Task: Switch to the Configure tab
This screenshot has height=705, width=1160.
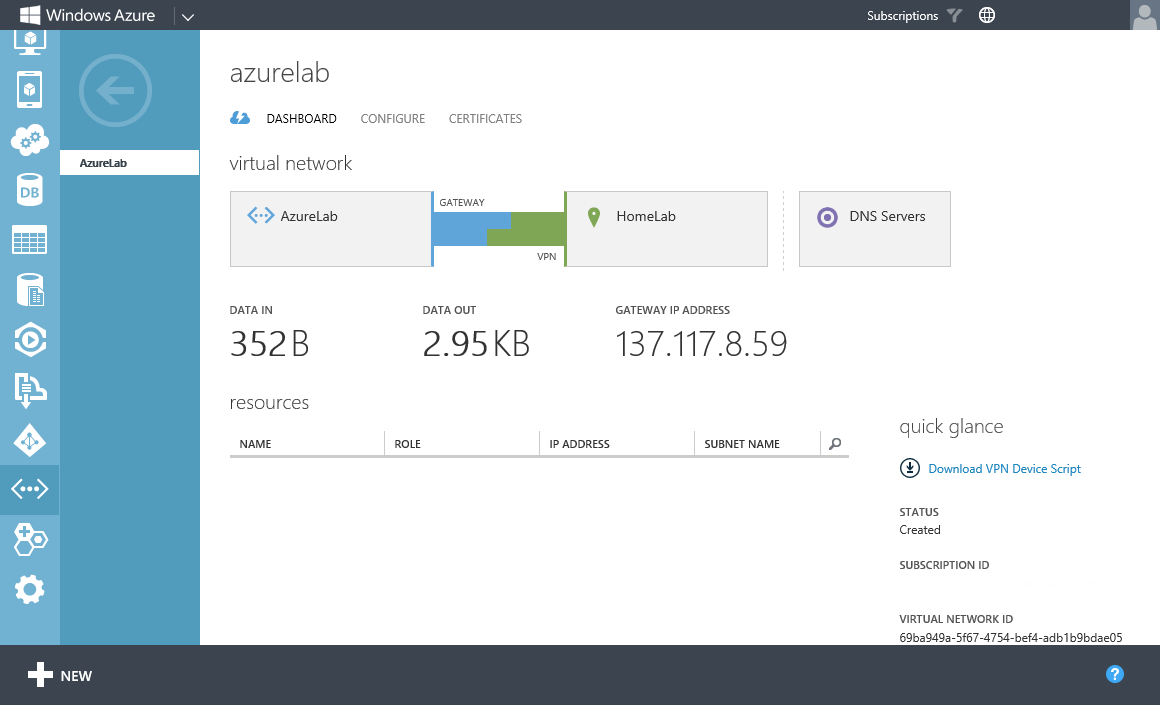Action: click(392, 119)
